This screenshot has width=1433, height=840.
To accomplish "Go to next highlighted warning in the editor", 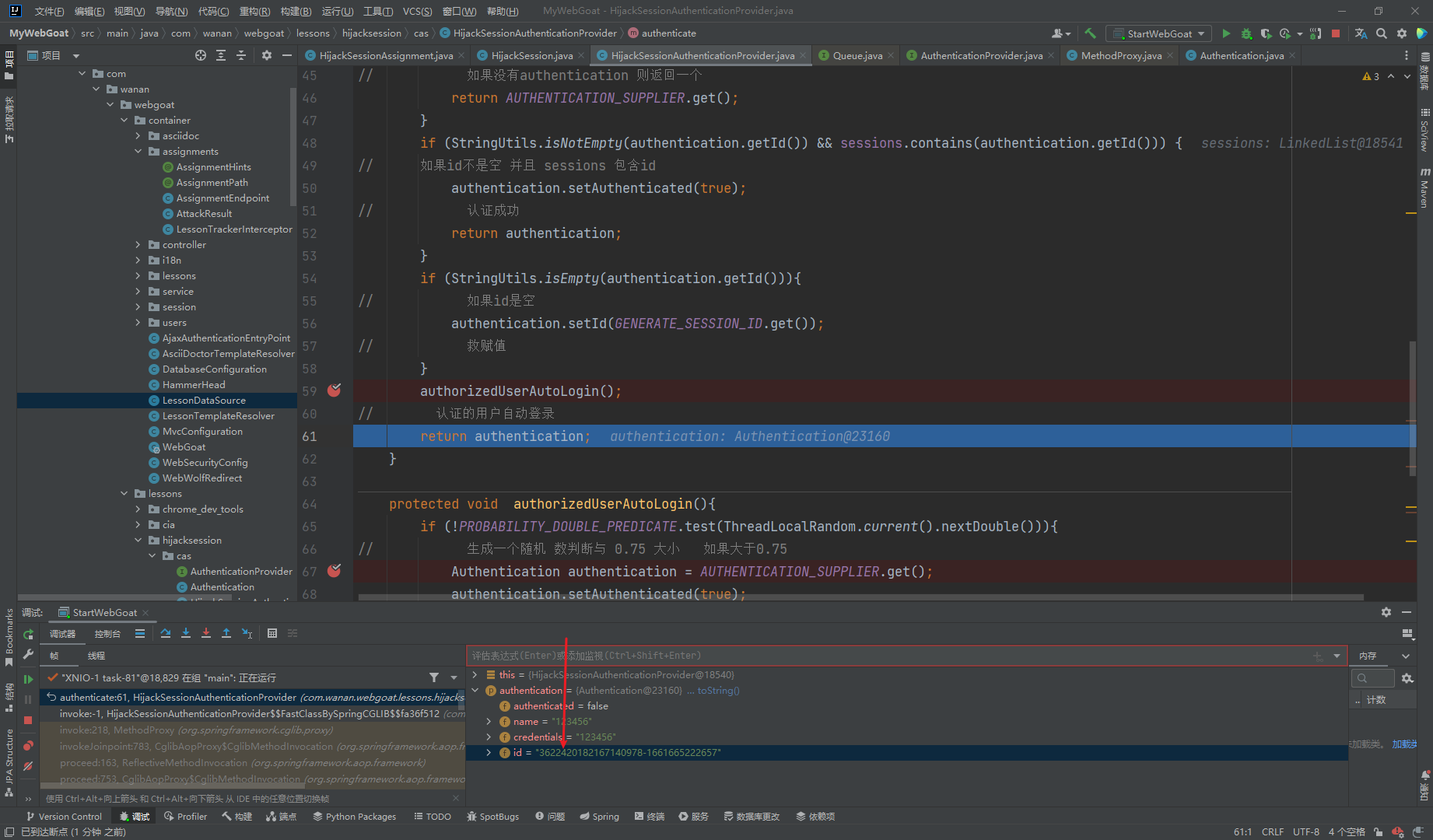I will point(1407,76).
